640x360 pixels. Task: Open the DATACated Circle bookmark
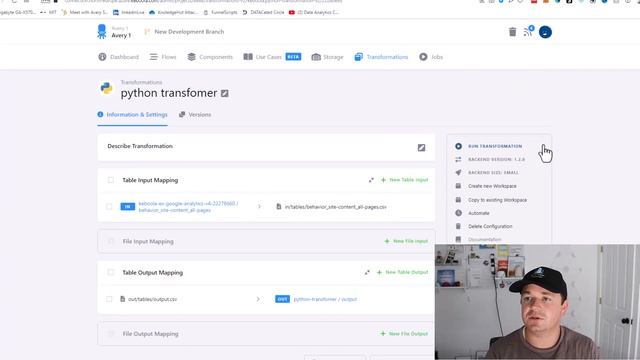(263, 12)
